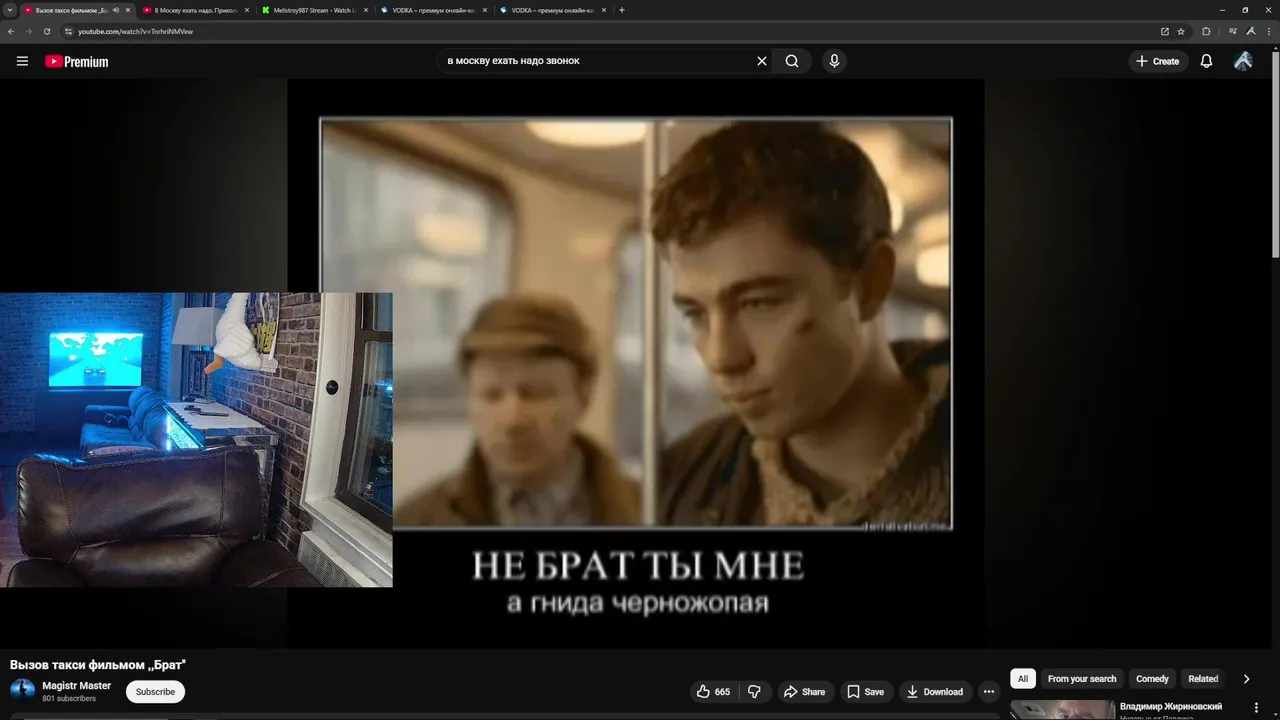The image size is (1280, 720).
Task: Select the All filter chip
Action: tap(1023, 679)
